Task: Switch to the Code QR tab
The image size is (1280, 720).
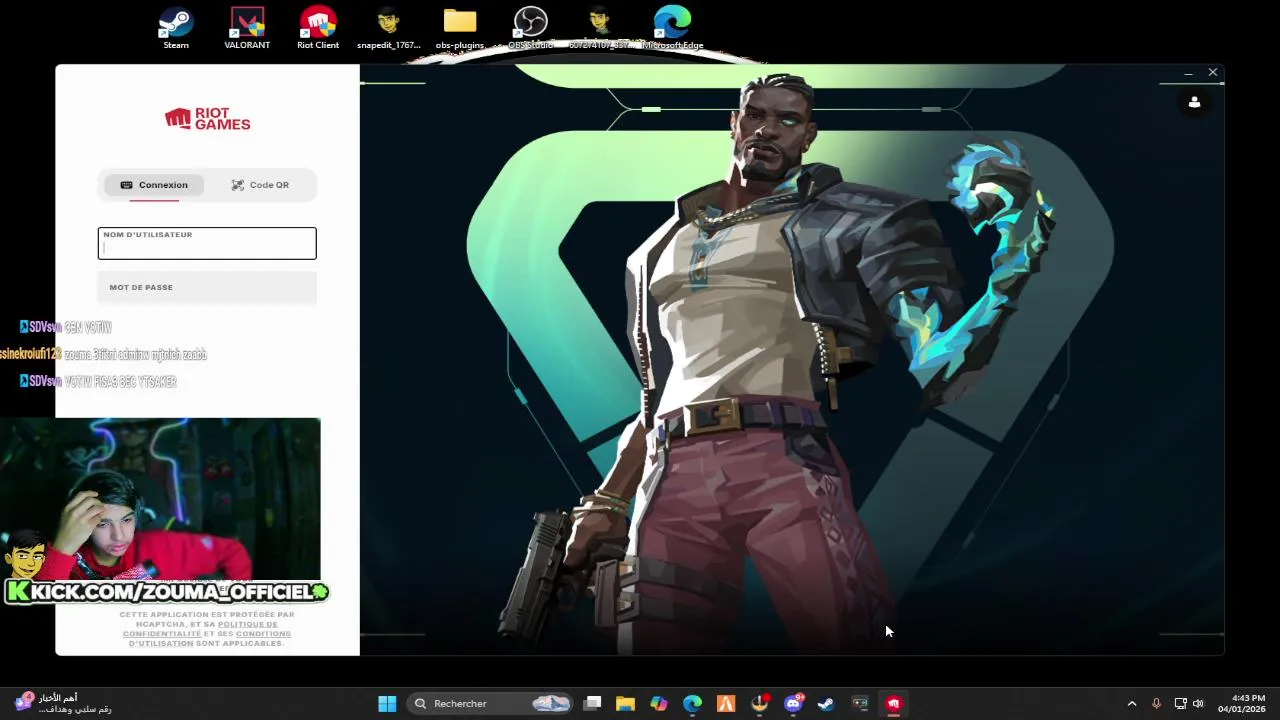Action: (x=260, y=185)
